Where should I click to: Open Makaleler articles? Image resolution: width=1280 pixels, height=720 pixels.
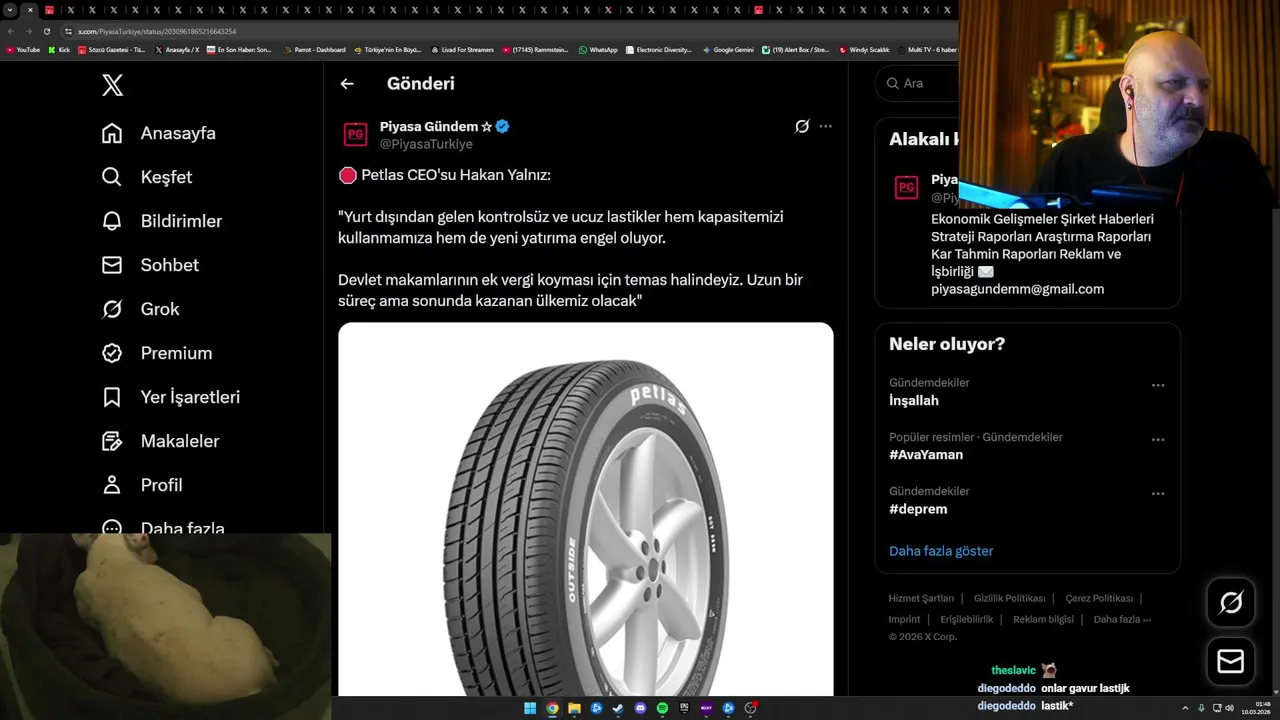(x=160, y=441)
